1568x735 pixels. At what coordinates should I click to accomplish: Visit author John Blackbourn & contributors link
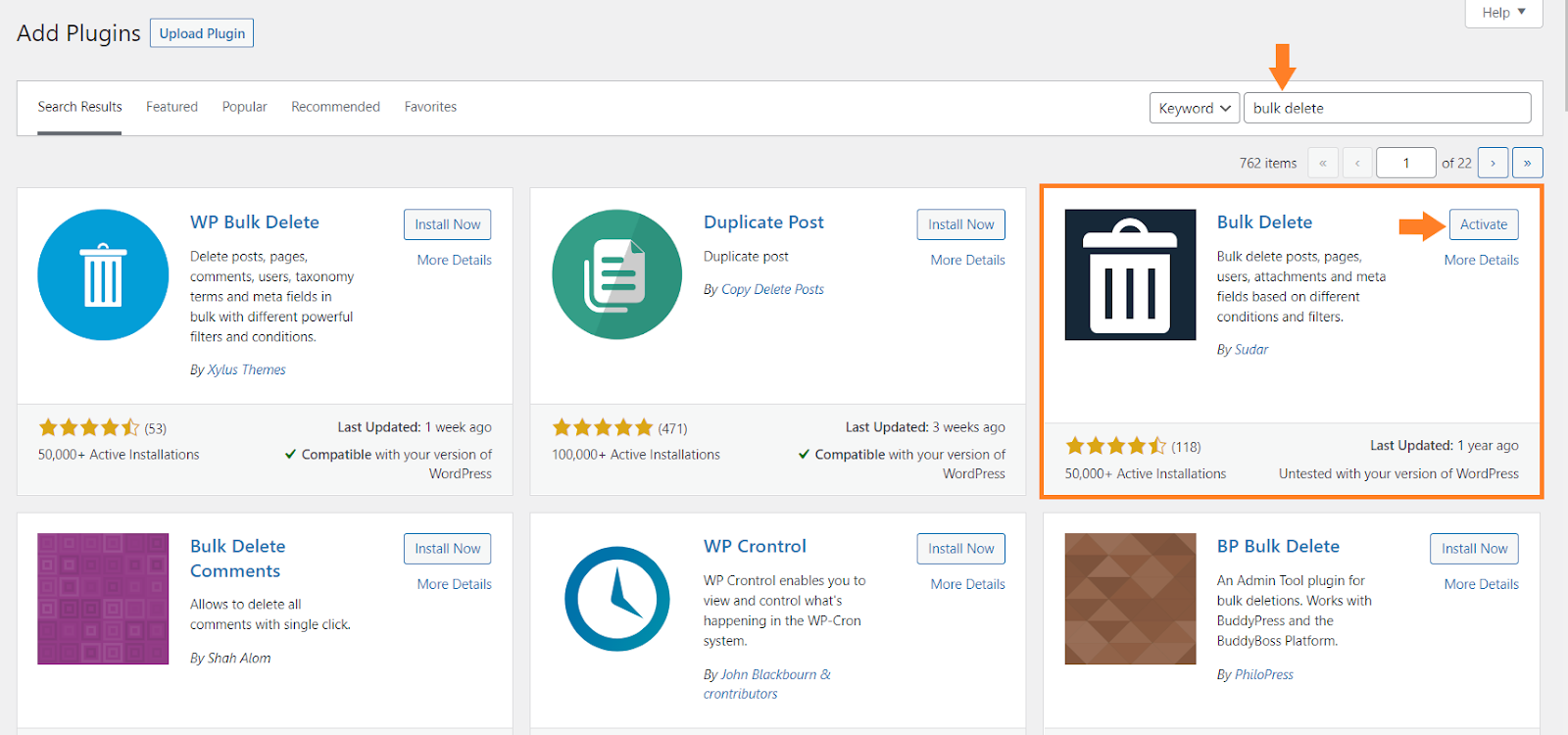pos(767,684)
